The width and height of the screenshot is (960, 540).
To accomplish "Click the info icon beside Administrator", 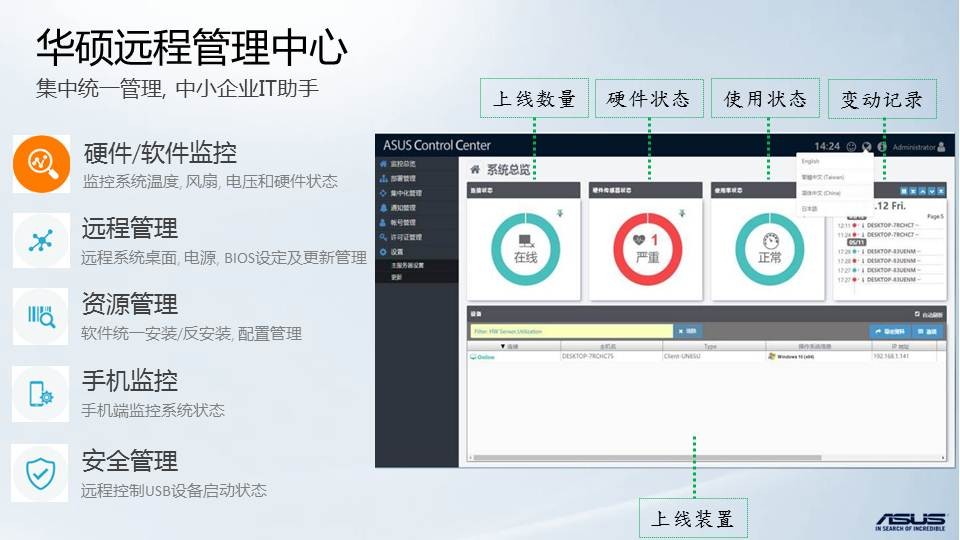I will tap(882, 146).
